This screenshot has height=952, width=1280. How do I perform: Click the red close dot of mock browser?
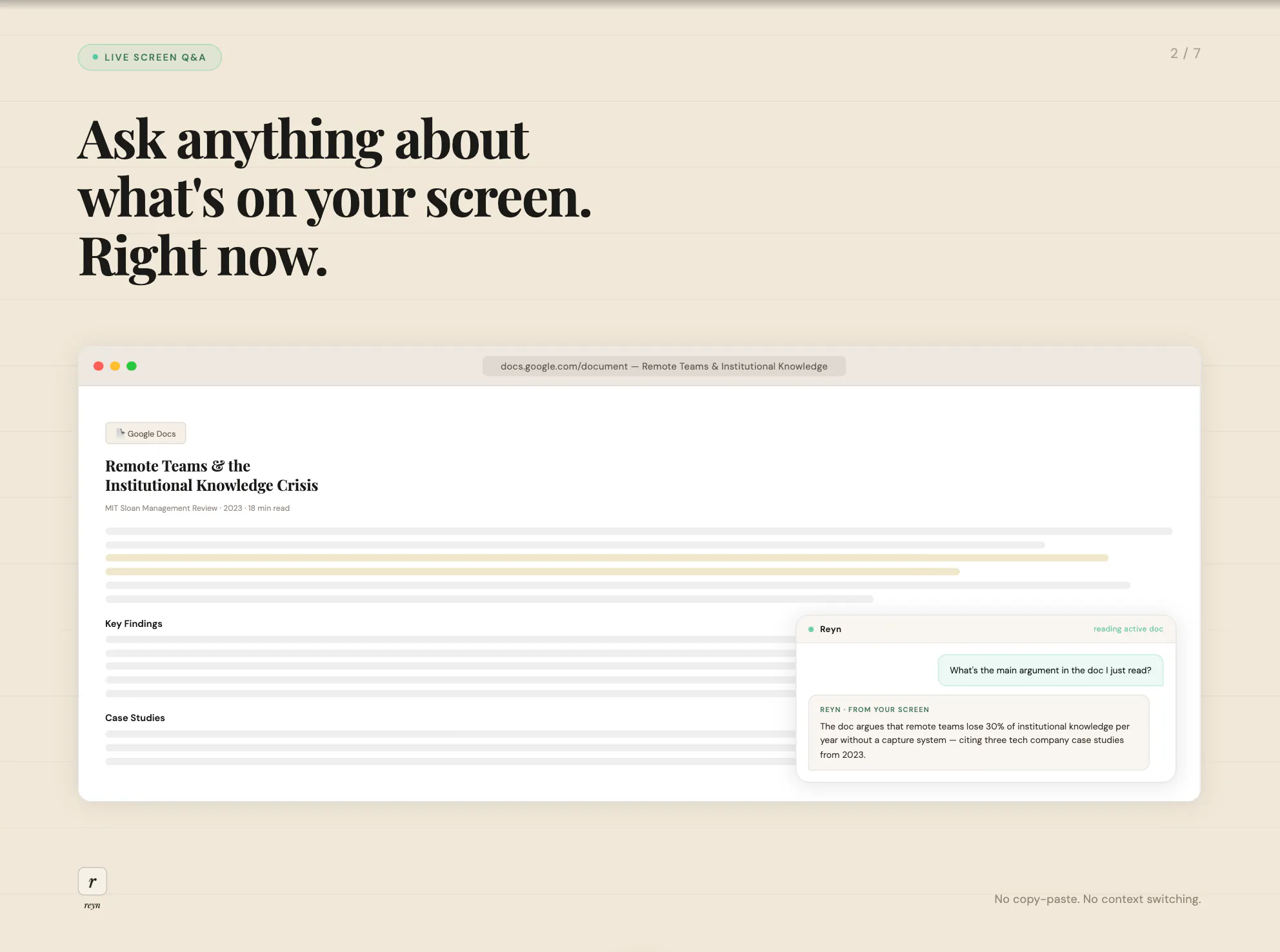point(99,366)
